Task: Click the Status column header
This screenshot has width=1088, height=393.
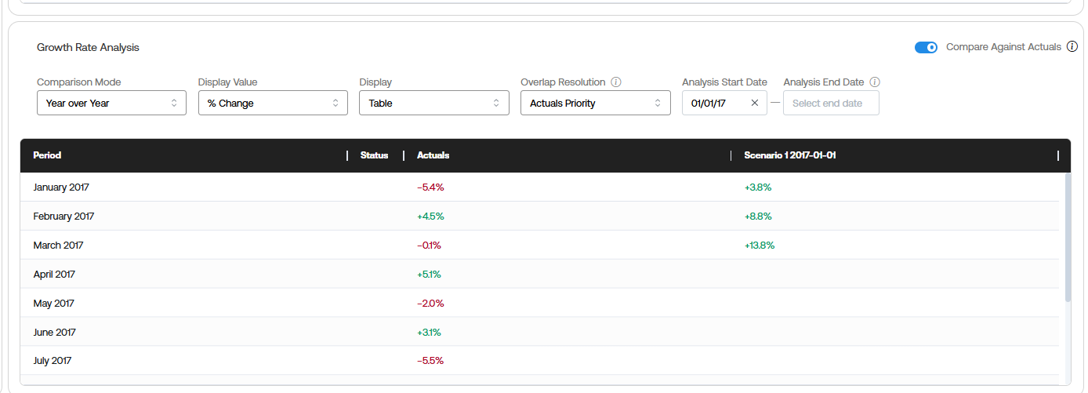Action: 374,156
